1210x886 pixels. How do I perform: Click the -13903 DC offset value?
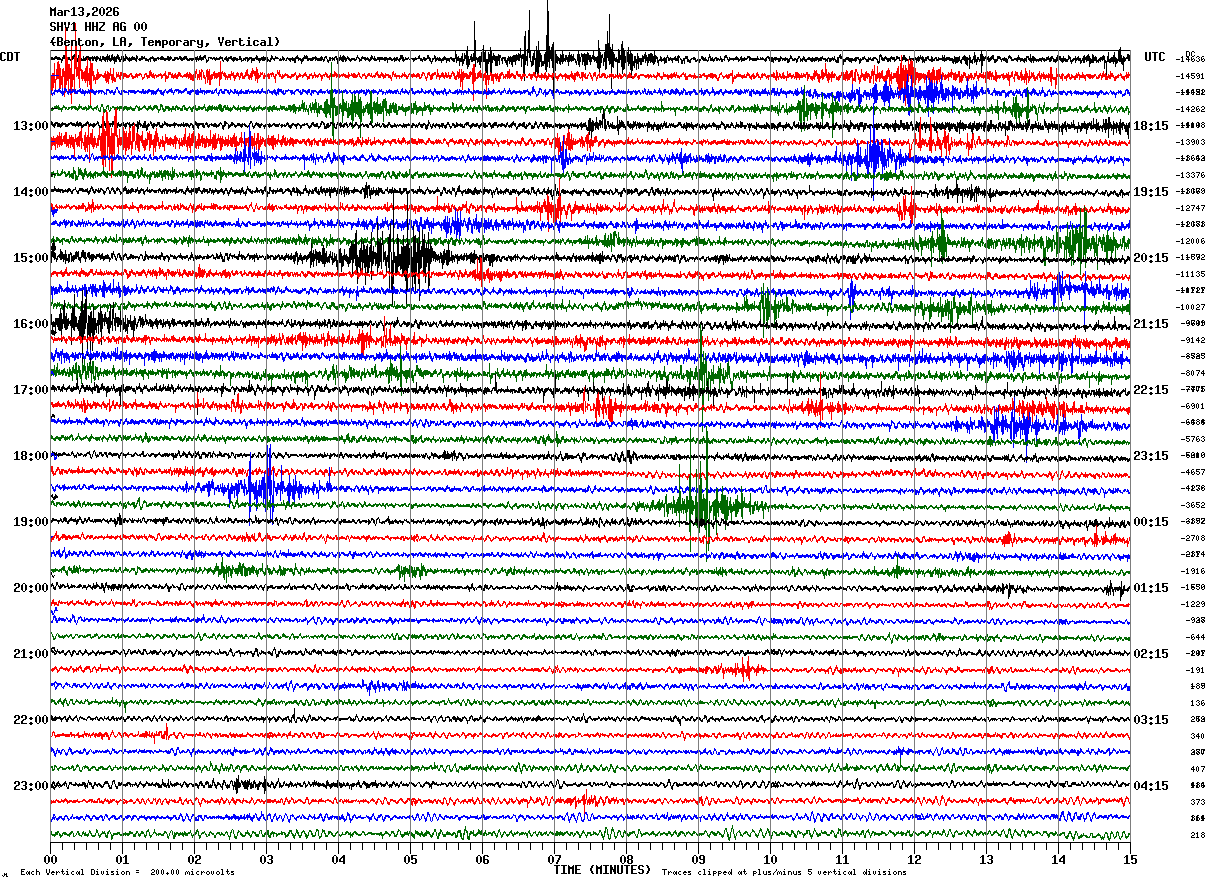pos(1190,142)
